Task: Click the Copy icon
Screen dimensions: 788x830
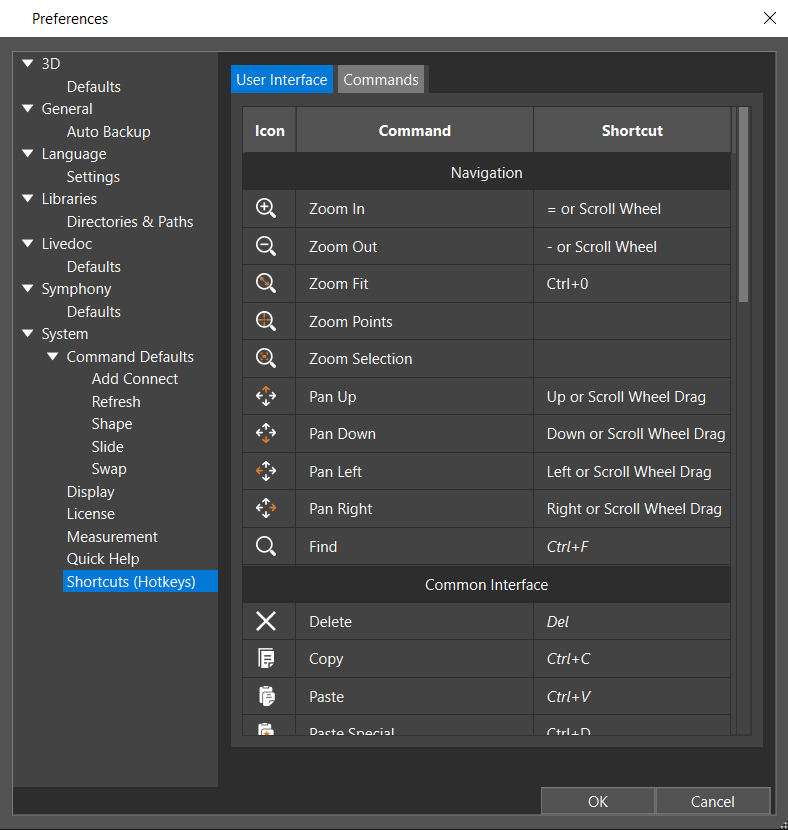Action: pyautogui.click(x=266, y=658)
